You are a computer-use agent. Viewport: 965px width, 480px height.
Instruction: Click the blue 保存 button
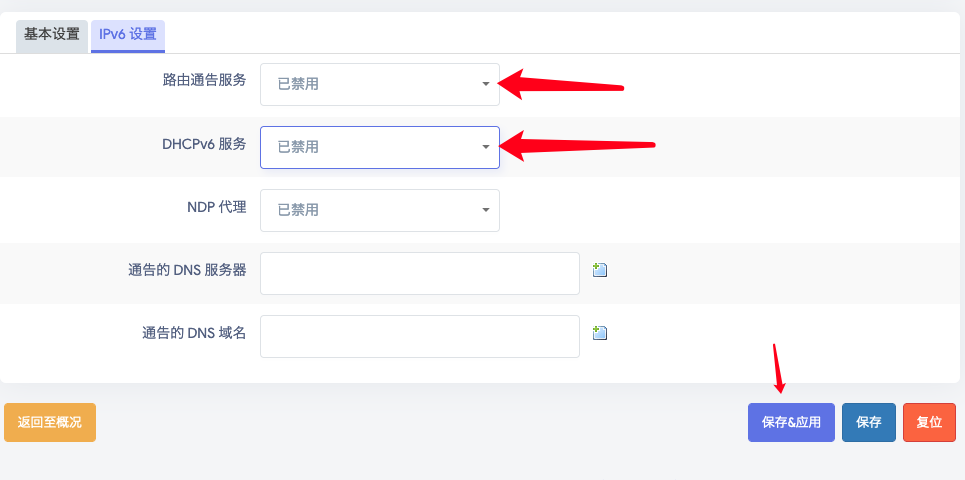pos(868,422)
